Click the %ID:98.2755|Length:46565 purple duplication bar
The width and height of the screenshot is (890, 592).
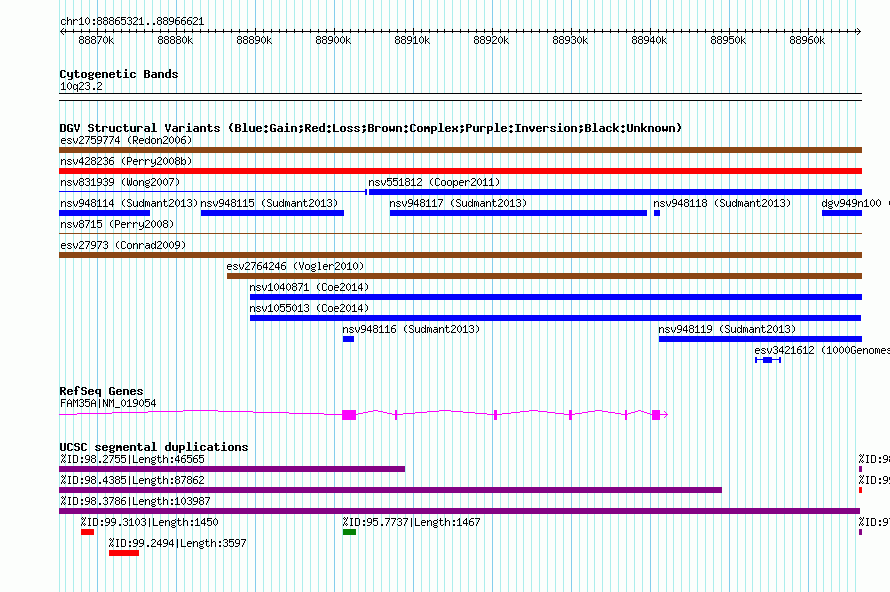pos(232,469)
